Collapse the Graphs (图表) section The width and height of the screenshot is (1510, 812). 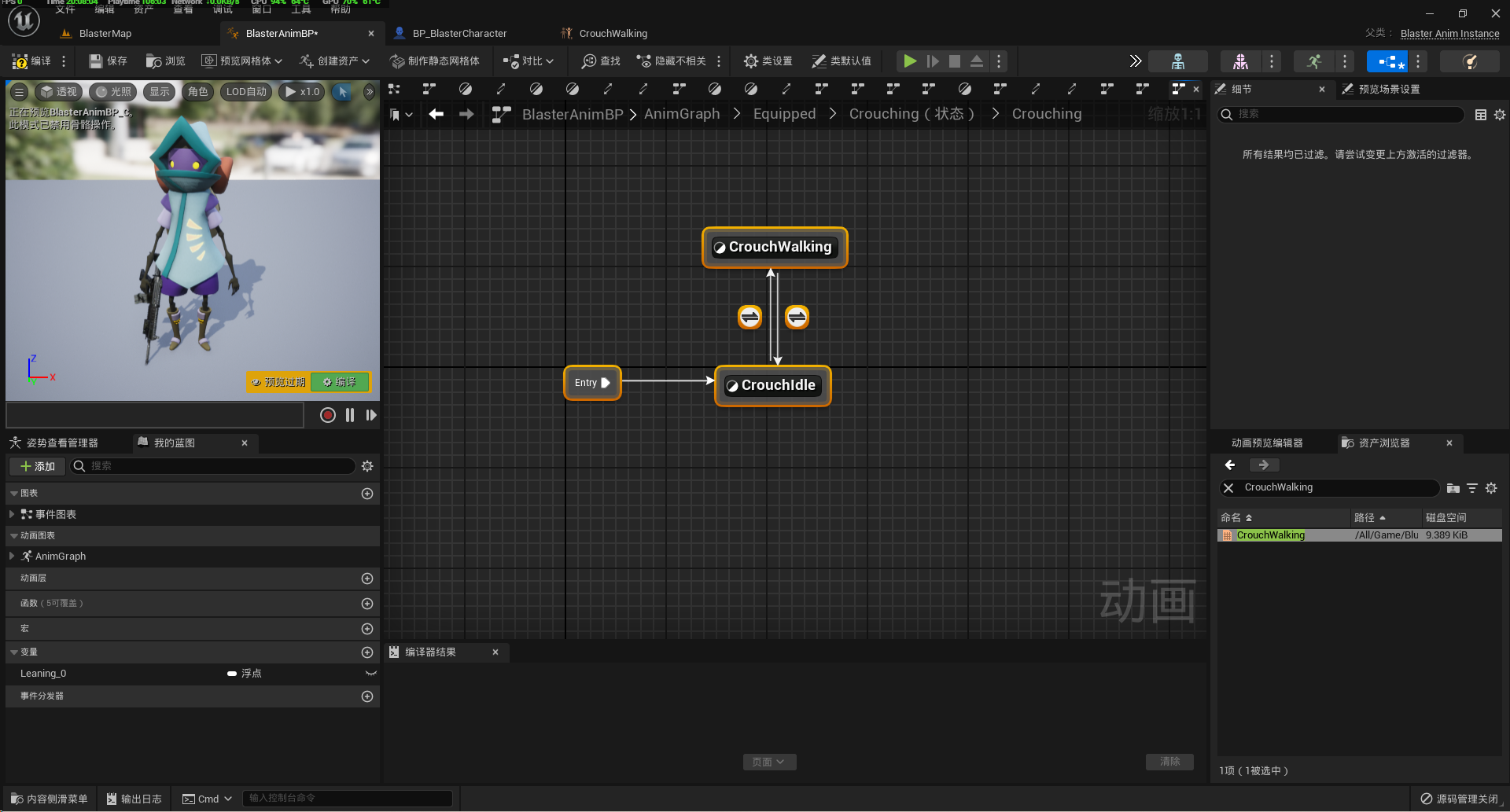[14, 494]
